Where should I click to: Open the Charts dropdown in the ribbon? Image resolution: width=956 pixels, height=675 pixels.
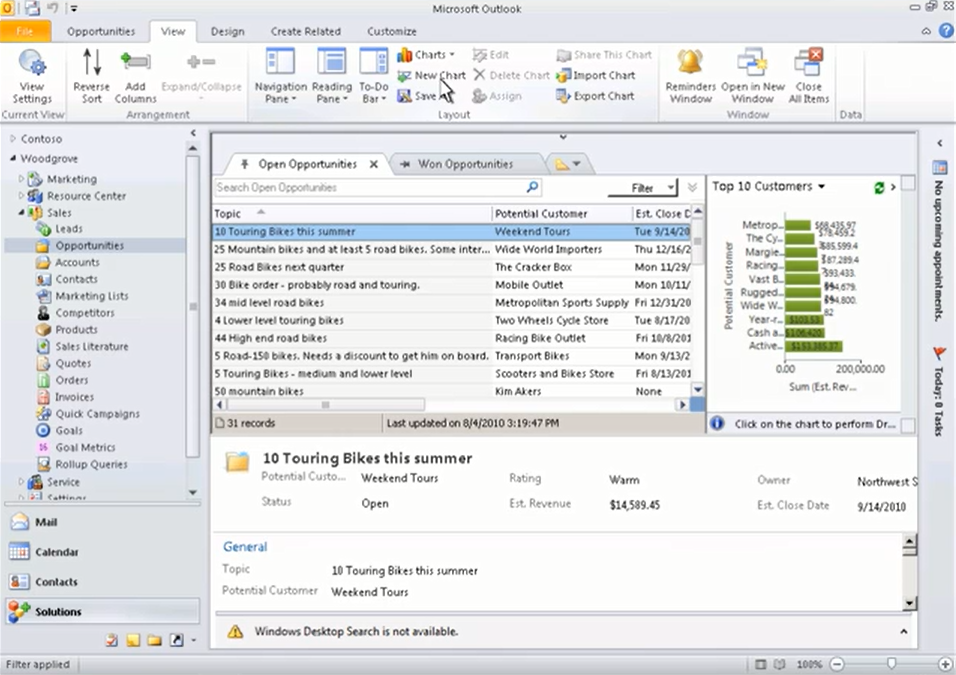(x=426, y=55)
